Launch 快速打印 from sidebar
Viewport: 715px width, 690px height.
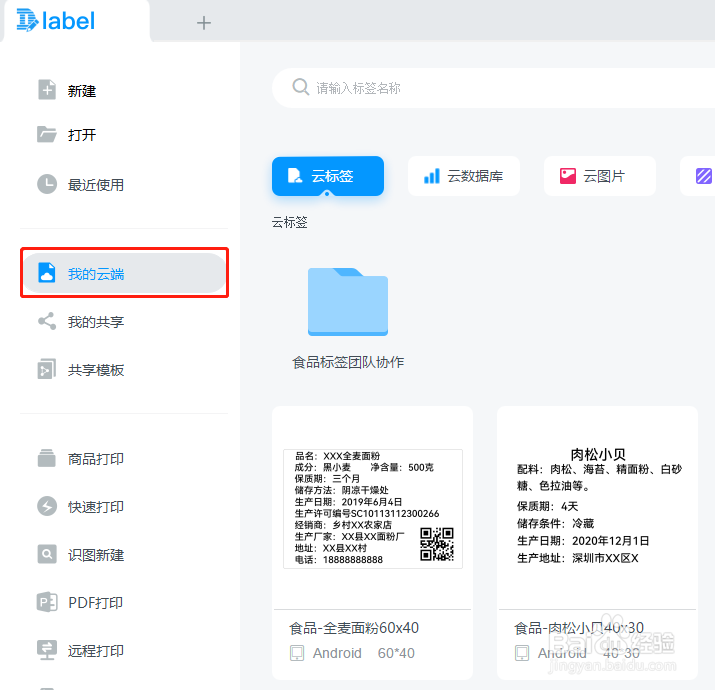point(96,507)
